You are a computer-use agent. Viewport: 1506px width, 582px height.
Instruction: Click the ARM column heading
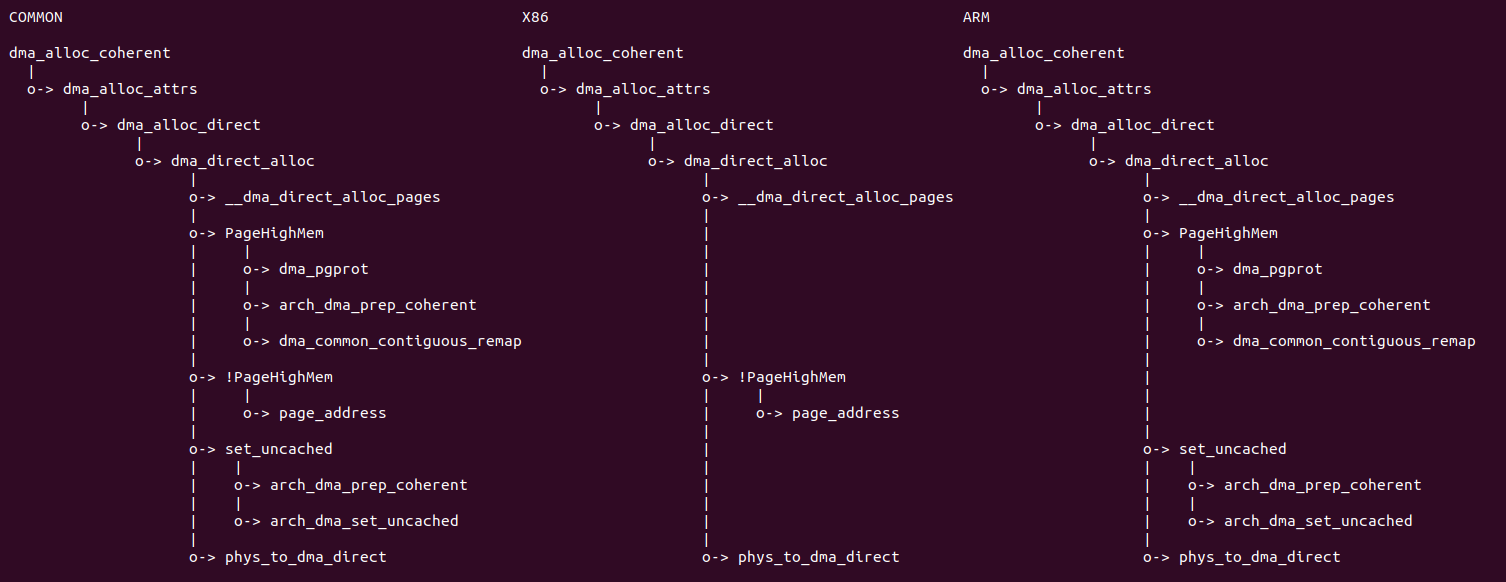coord(976,18)
